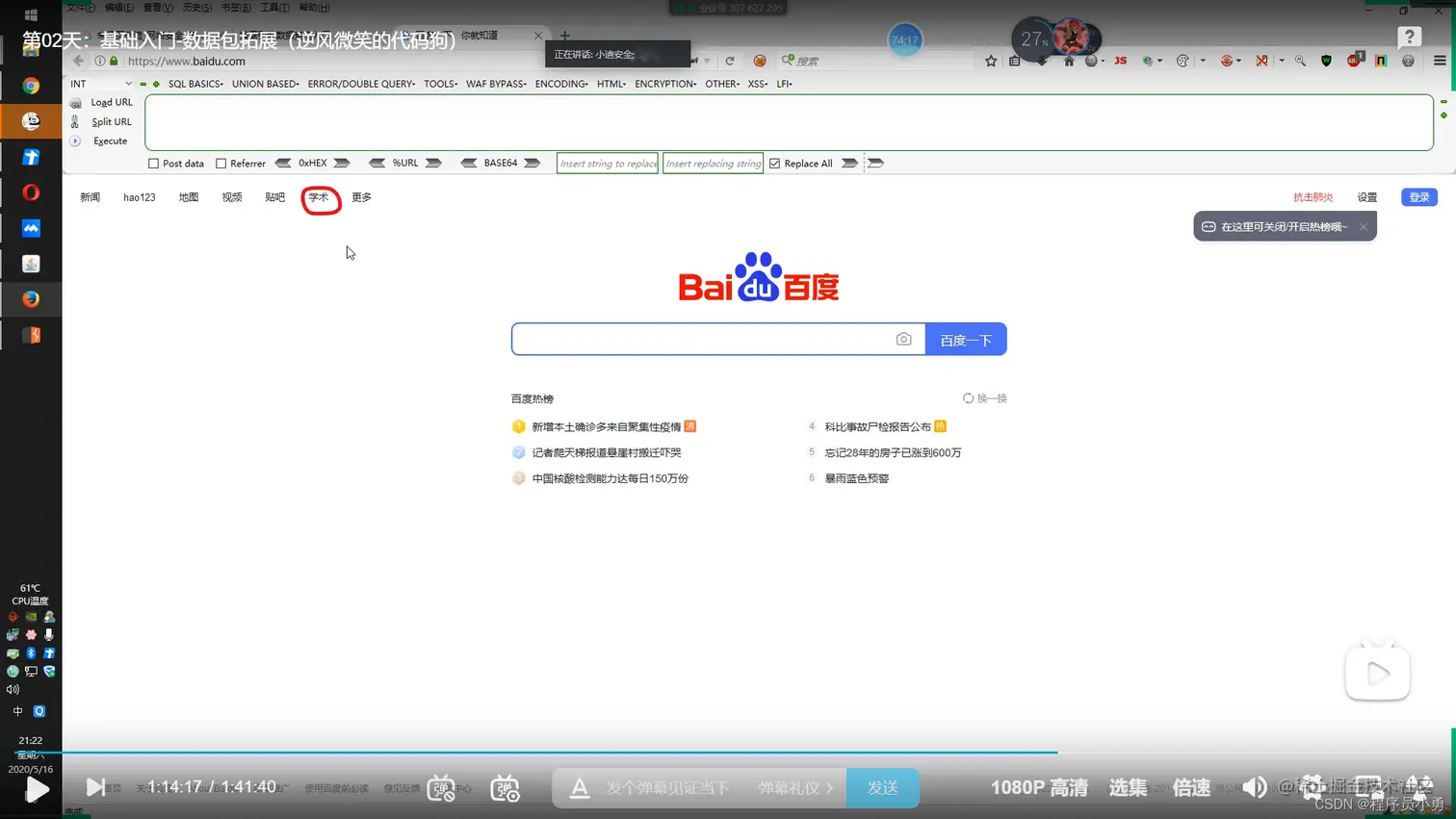
Task: Click the 换一换 refresh hot list link
Action: 985,398
